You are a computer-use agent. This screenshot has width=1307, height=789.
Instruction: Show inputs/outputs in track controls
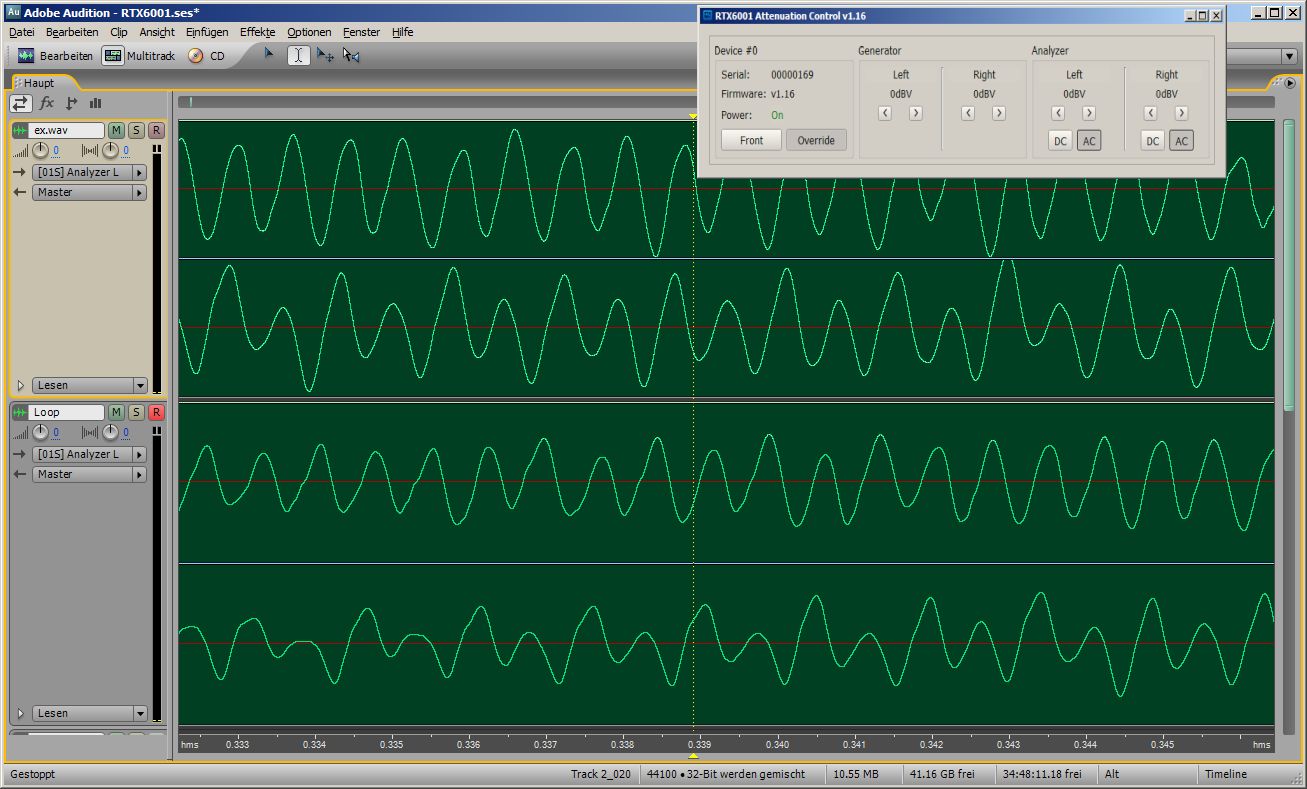pyautogui.click(x=21, y=103)
